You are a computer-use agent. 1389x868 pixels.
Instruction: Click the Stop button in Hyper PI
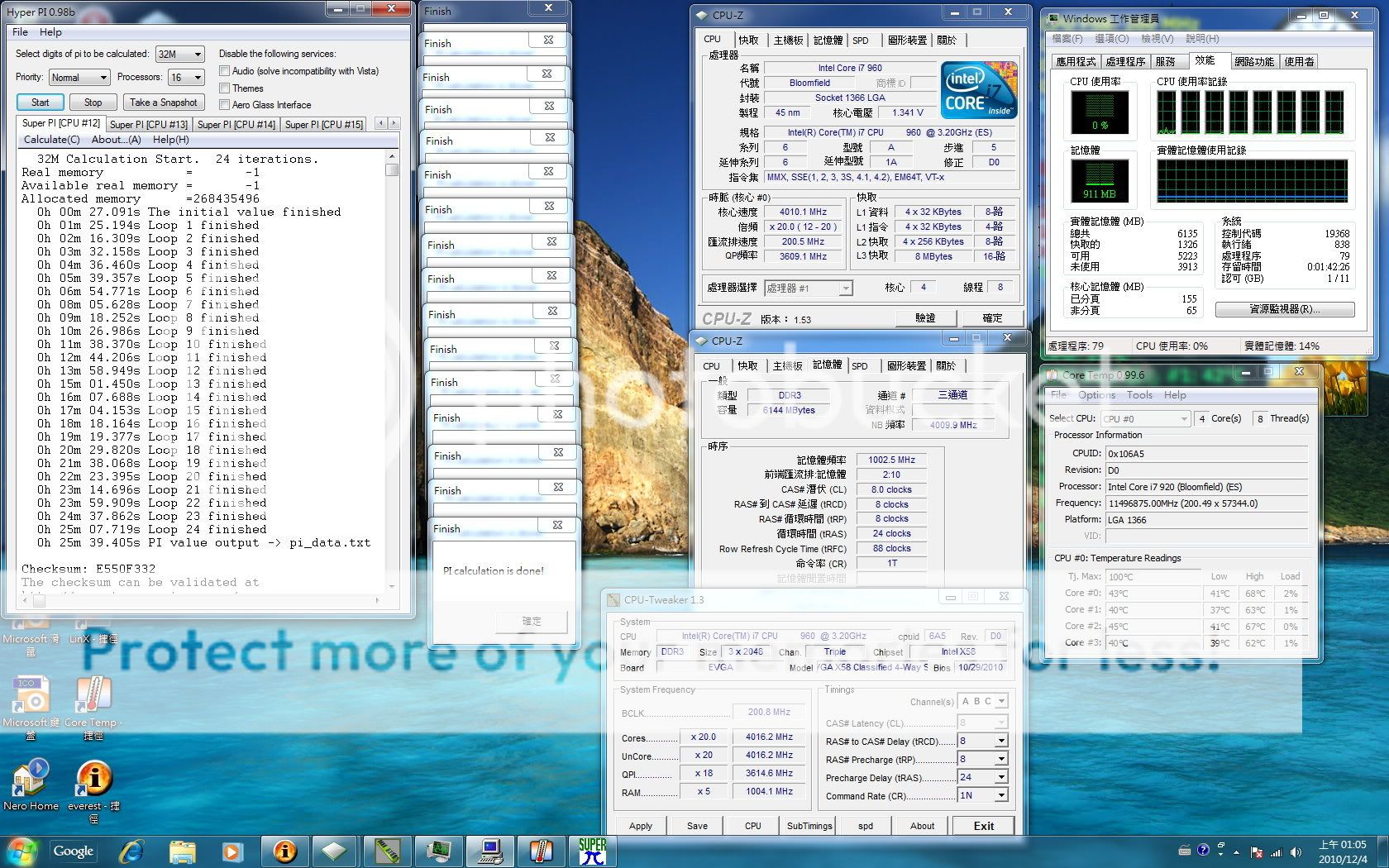click(x=93, y=103)
